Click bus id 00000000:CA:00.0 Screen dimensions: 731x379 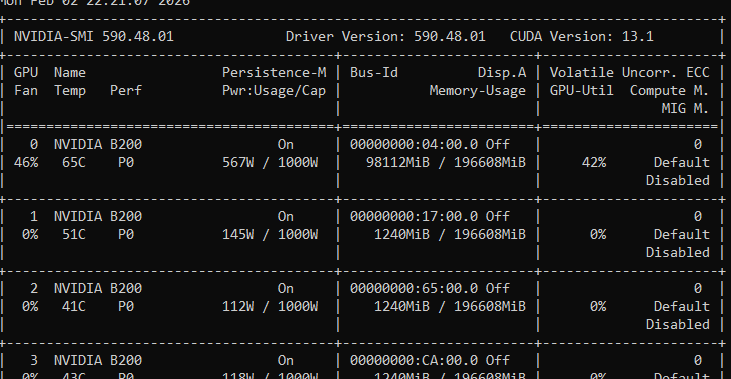414,360
